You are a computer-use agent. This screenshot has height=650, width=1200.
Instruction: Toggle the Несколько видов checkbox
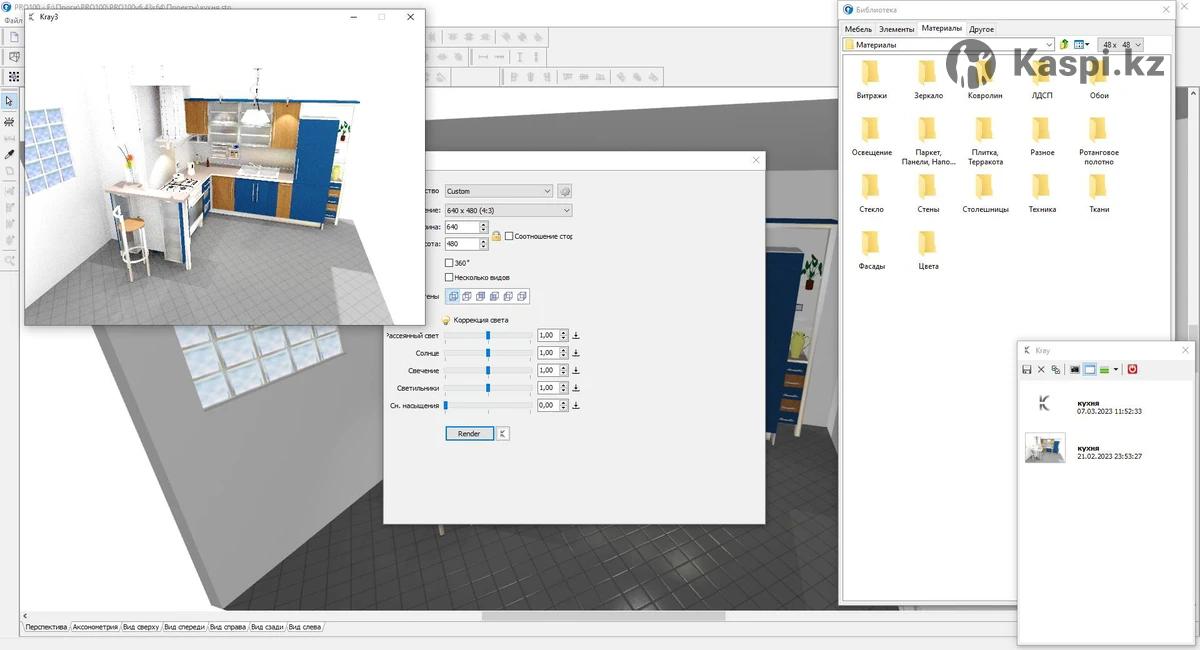[x=449, y=277]
